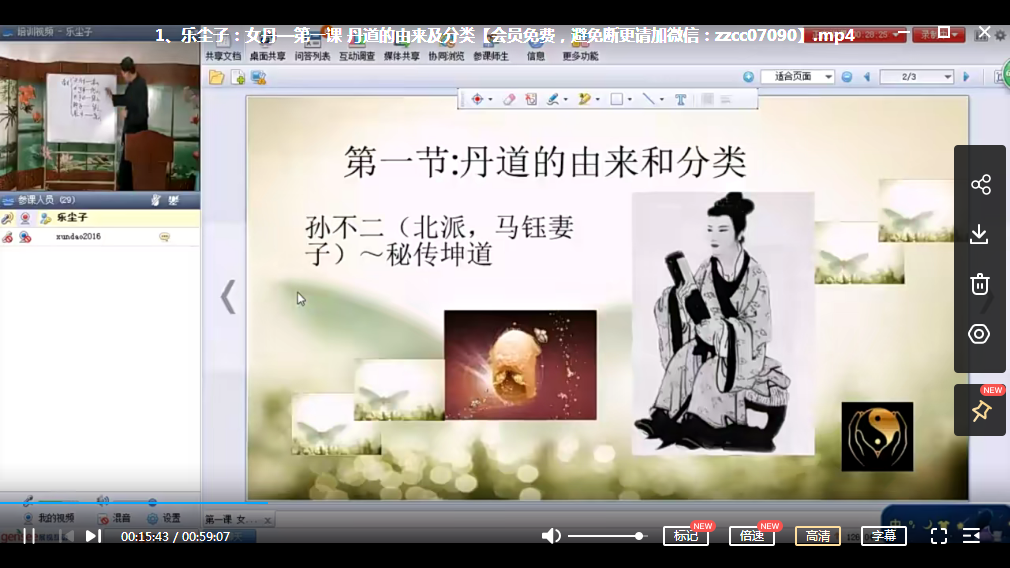Select the rectangle shape tool
Viewport: 1010px width, 568px height.
(616, 99)
